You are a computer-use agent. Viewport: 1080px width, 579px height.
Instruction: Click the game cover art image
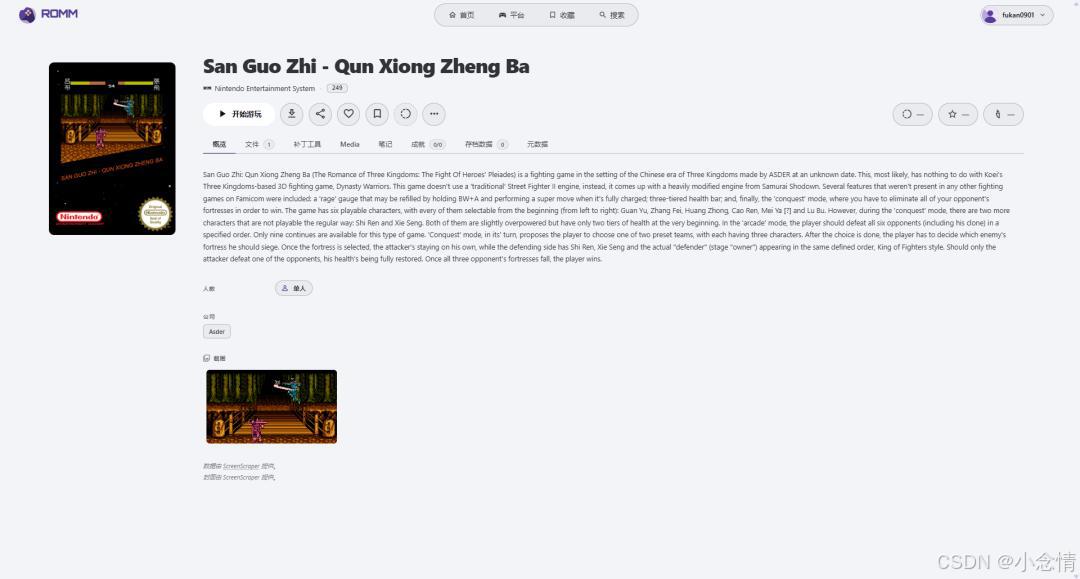point(112,149)
